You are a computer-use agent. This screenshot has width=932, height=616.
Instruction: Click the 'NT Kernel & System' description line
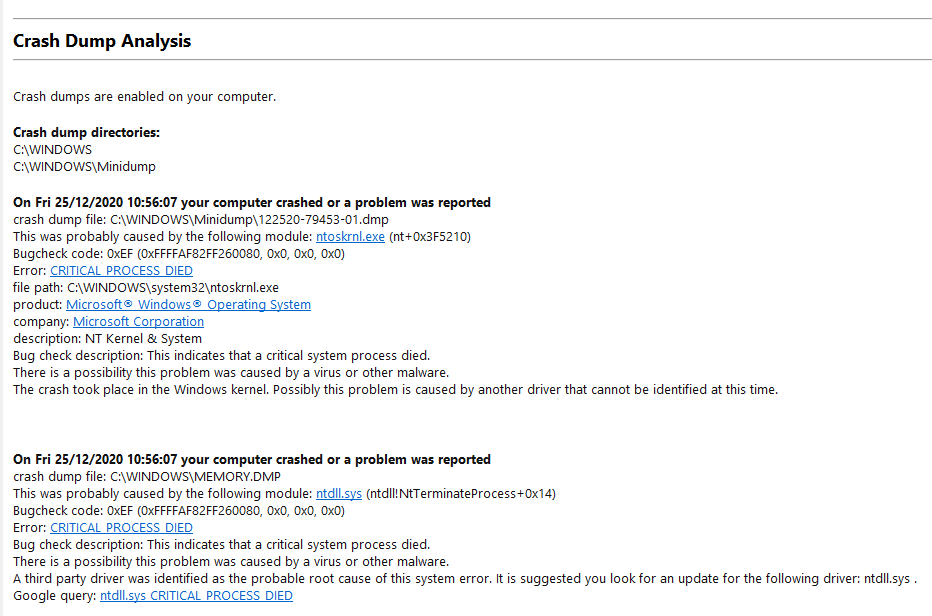[108, 339]
